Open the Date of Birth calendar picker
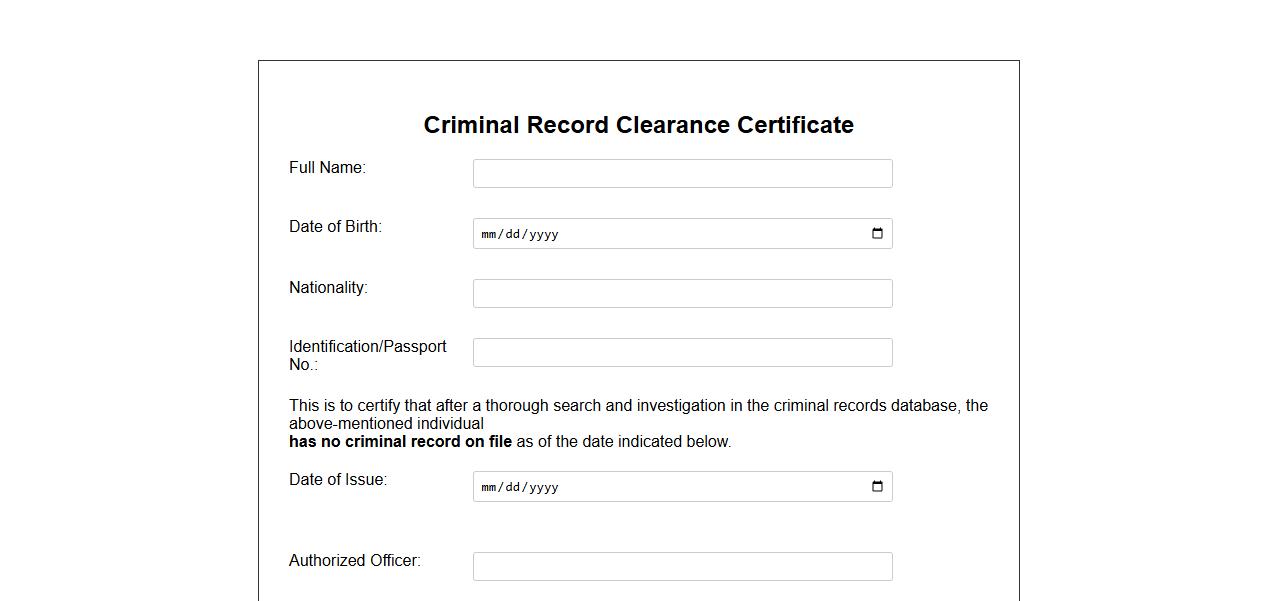This screenshot has width=1278, height=601. [x=877, y=234]
